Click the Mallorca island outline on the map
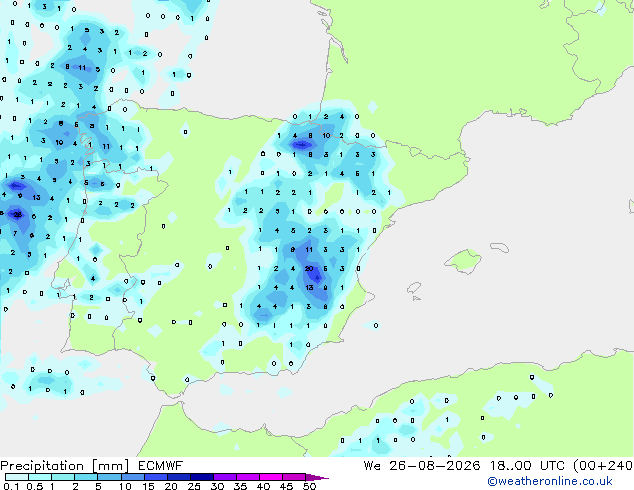 (463, 261)
